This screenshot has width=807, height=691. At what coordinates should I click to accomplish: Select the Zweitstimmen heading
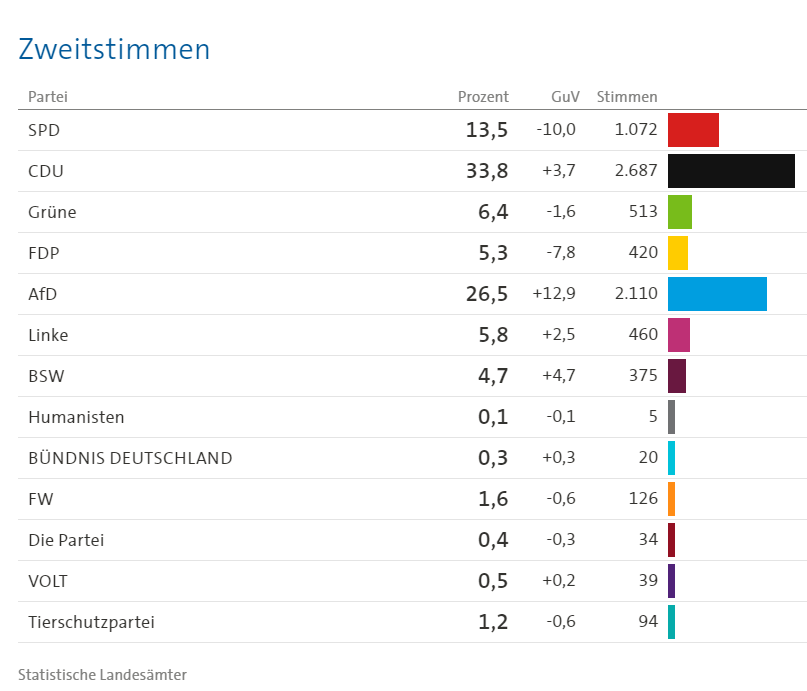(114, 49)
